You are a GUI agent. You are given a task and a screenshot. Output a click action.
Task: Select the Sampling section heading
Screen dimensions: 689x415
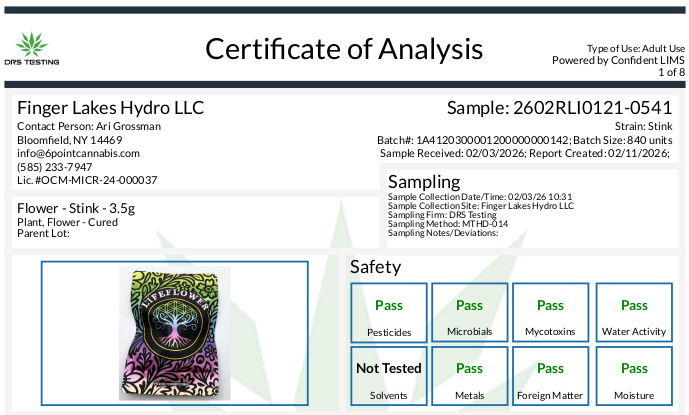pos(424,182)
